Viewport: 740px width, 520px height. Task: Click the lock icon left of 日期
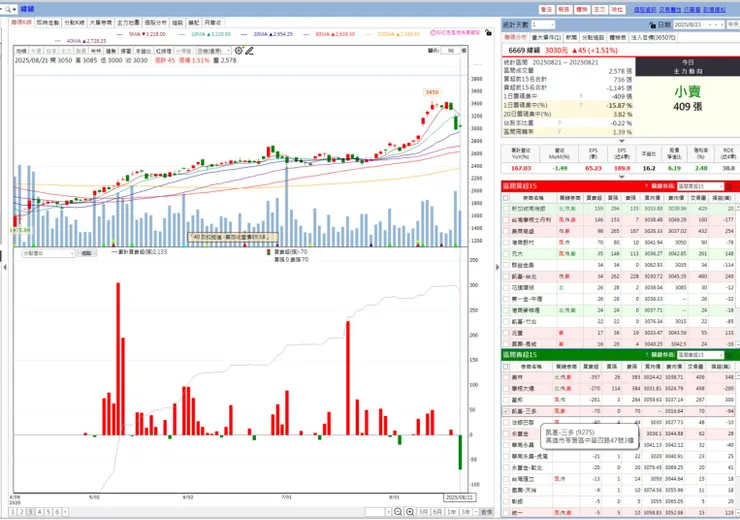click(652, 25)
